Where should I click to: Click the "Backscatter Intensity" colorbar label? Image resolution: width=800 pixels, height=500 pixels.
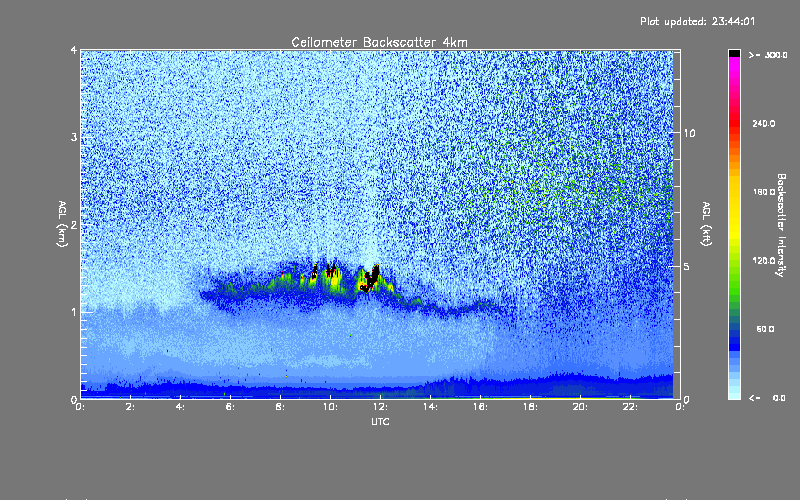pos(781,225)
